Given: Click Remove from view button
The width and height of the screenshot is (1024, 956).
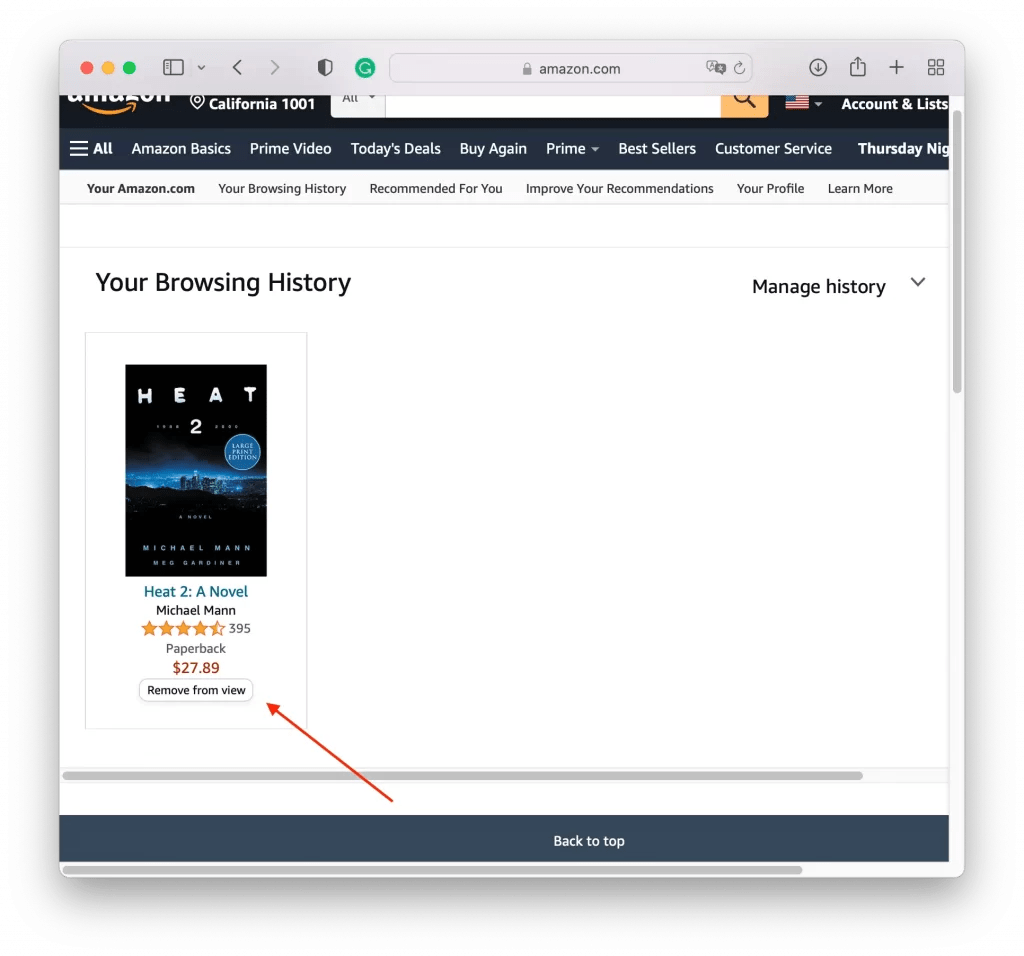Looking at the screenshot, I should pos(196,690).
